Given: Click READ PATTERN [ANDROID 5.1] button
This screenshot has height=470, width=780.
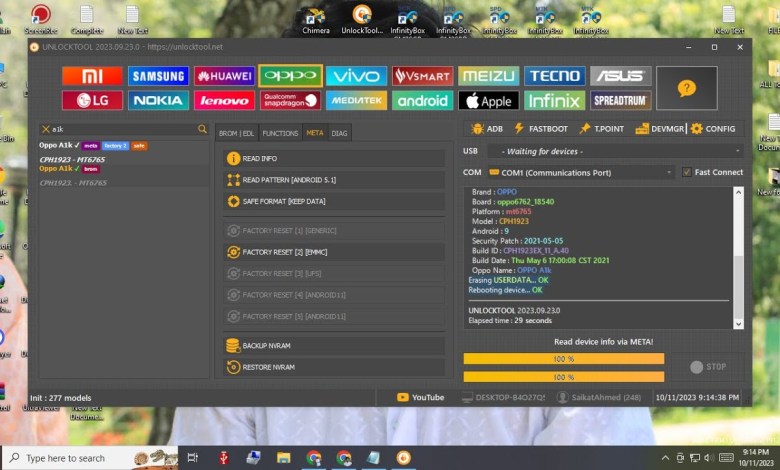Looking at the screenshot, I should coord(334,180).
